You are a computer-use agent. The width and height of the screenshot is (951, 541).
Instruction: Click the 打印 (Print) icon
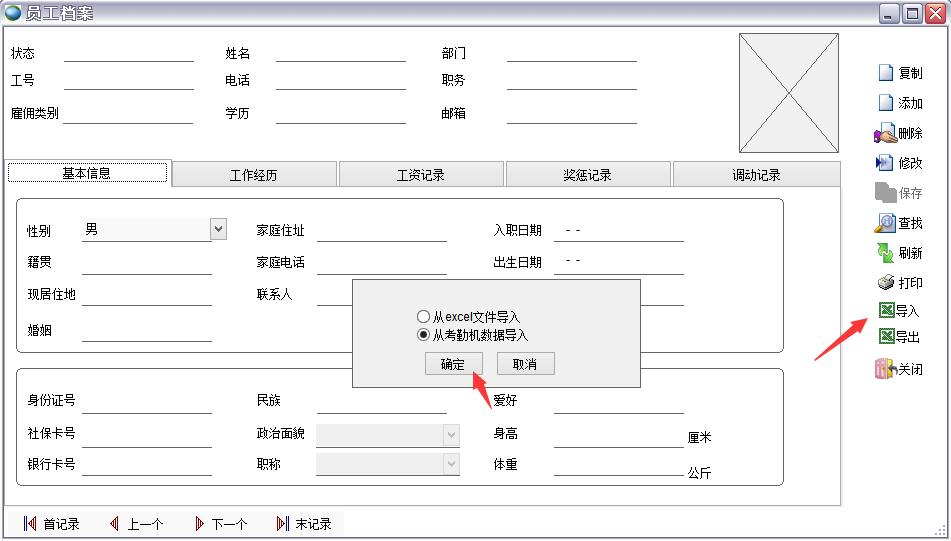885,283
